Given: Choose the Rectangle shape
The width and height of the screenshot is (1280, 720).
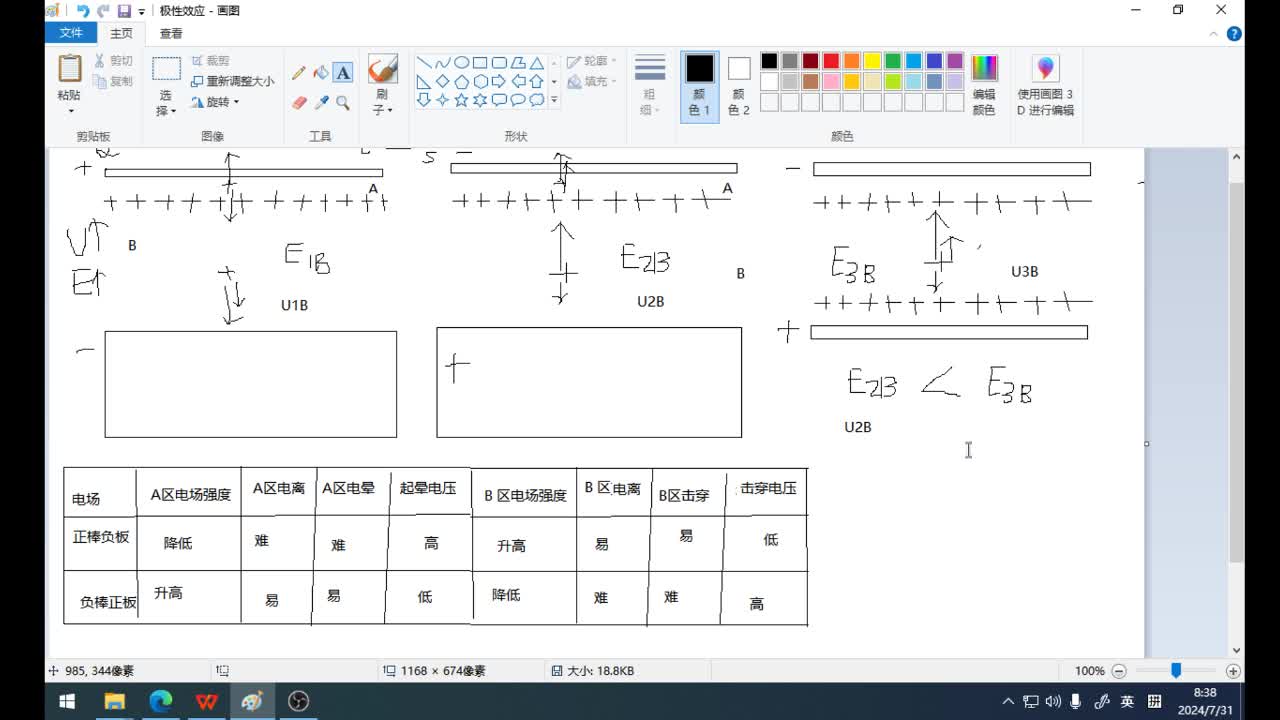Looking at the screenshot, I should tap(480, 62).
